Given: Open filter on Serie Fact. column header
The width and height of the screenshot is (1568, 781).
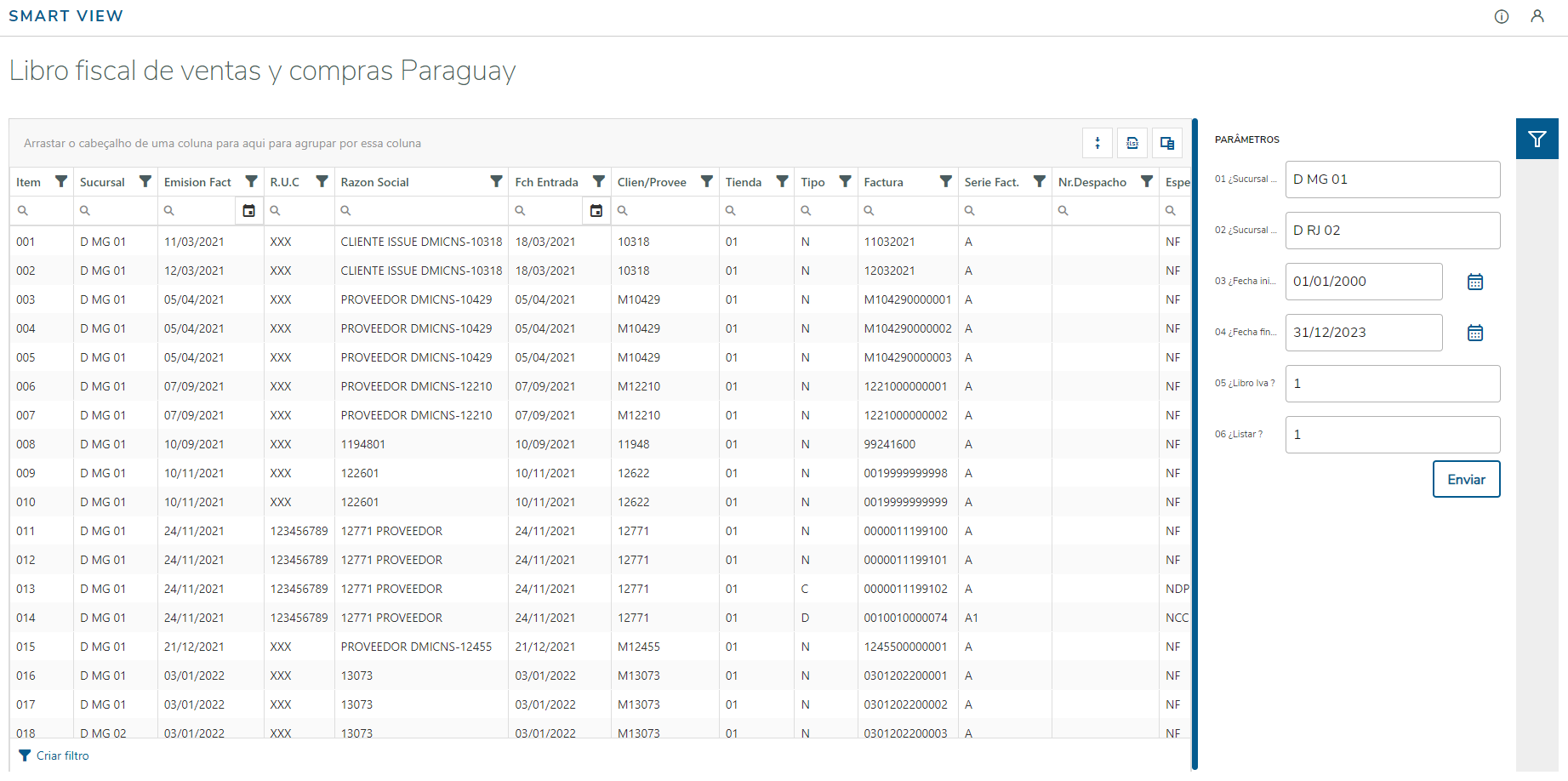Looking at the screenshot, I should (1040, 181).
